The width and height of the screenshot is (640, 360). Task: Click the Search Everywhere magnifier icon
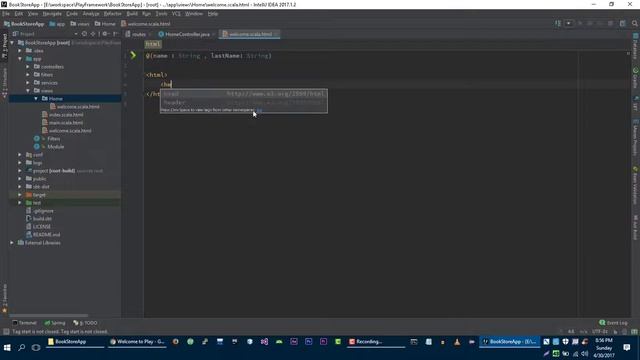tap(635, 24)
